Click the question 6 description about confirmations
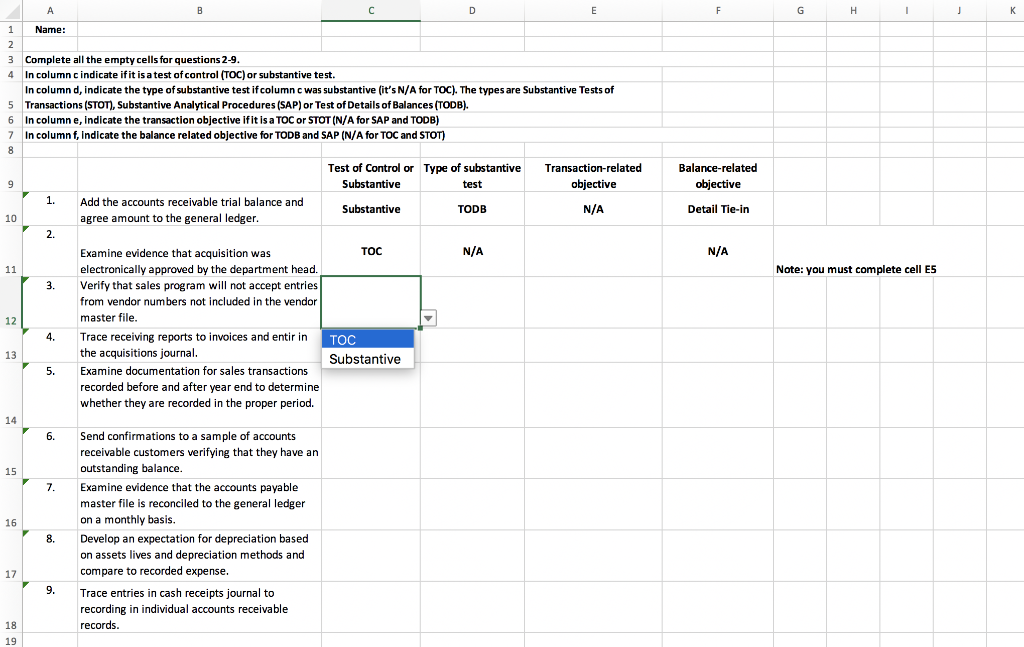The image size is (1024, 647). tap(199, 452)
